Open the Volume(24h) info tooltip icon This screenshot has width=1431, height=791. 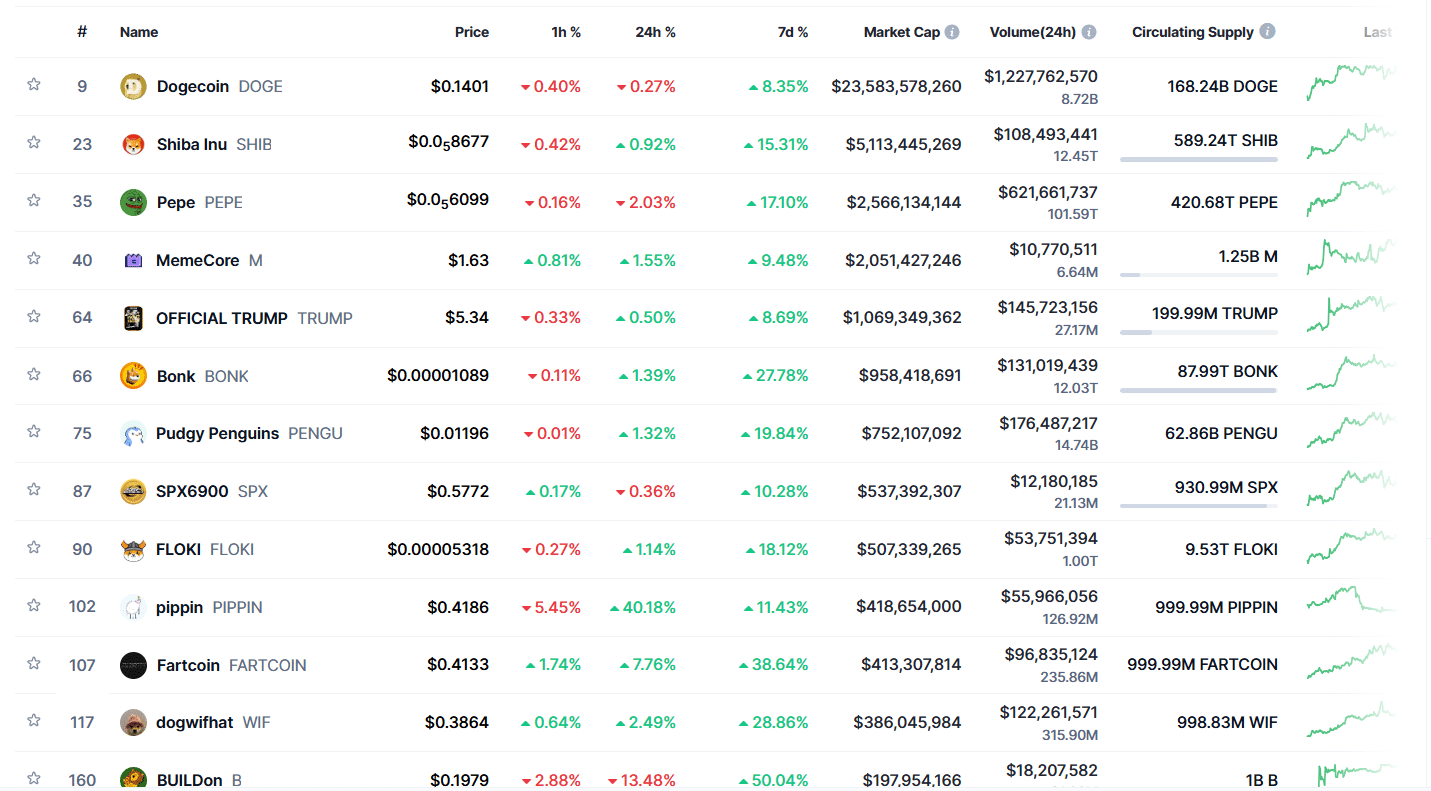click(x=1090, y=31)
